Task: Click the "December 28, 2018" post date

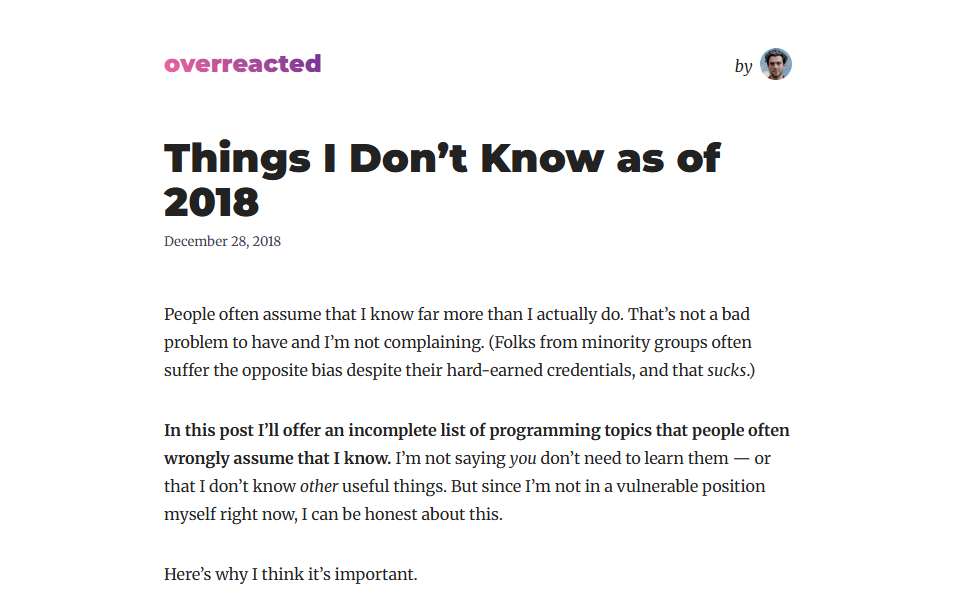Action: [x=222, y=241]
